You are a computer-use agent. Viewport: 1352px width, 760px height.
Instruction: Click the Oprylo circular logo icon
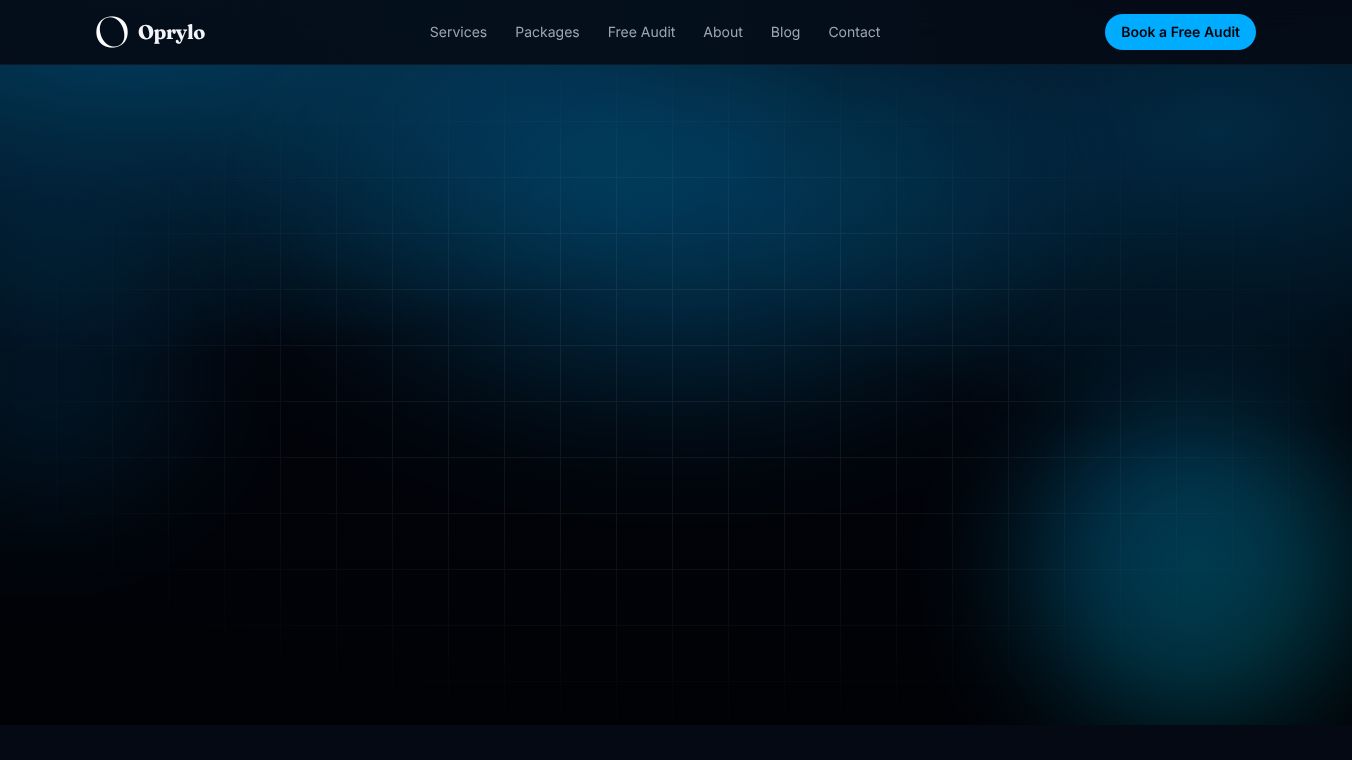pos(112,32)
